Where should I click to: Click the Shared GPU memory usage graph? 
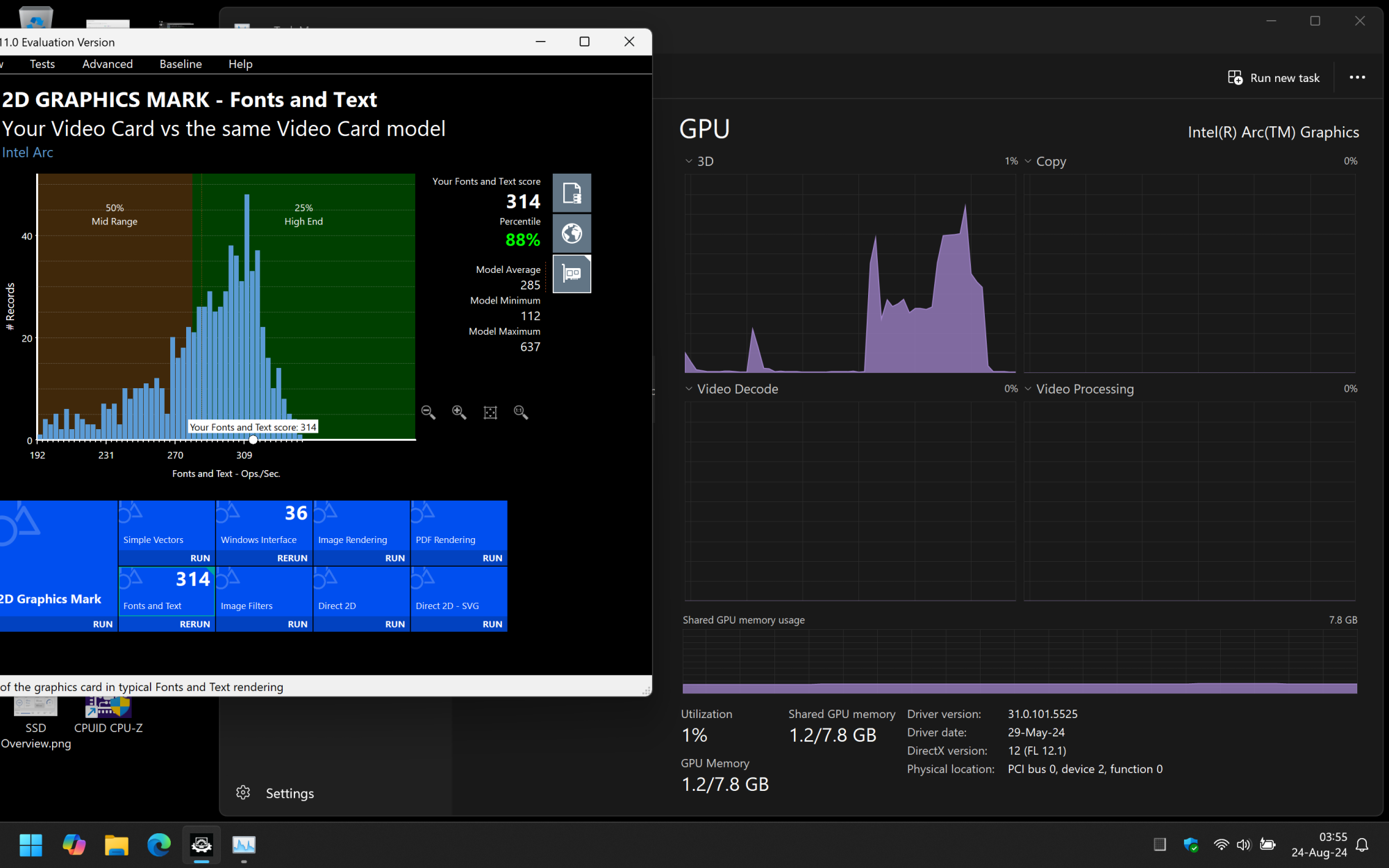pyautogui.click(x=1020, y=662)
